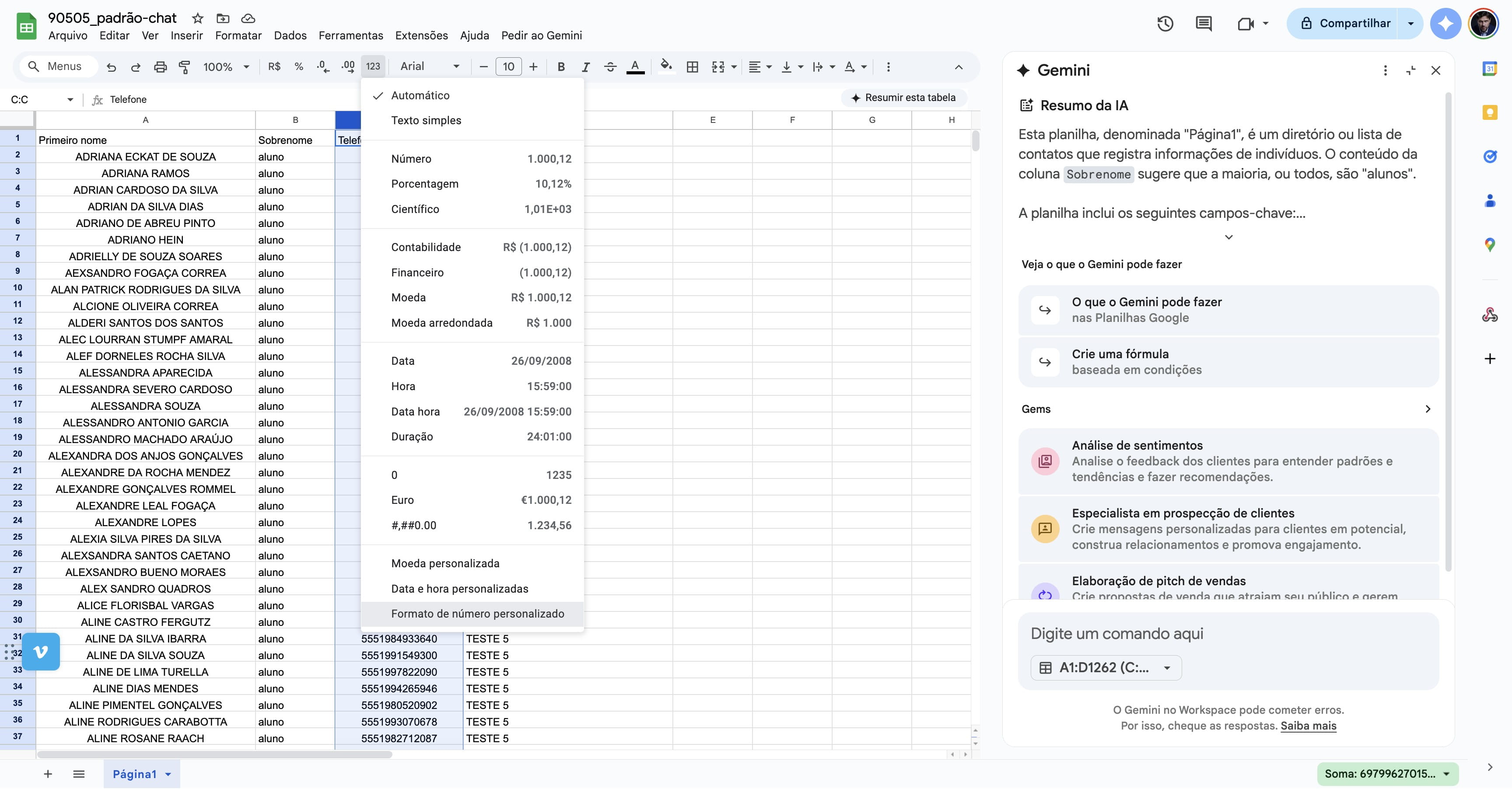
Task: Open the Ferramentas menu
Action: (350, 35)
